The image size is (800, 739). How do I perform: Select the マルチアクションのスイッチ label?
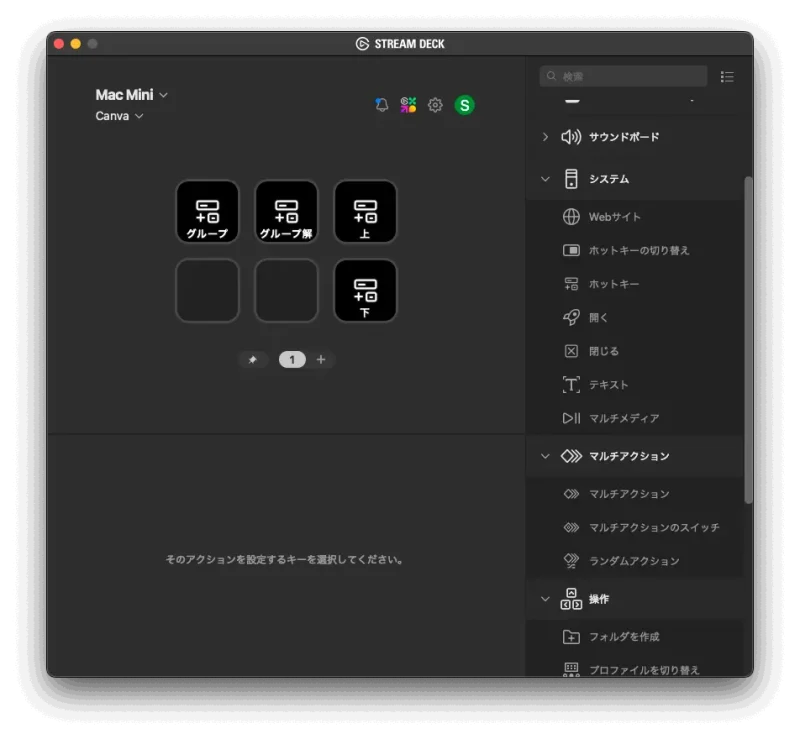click(x=655, y=527)
